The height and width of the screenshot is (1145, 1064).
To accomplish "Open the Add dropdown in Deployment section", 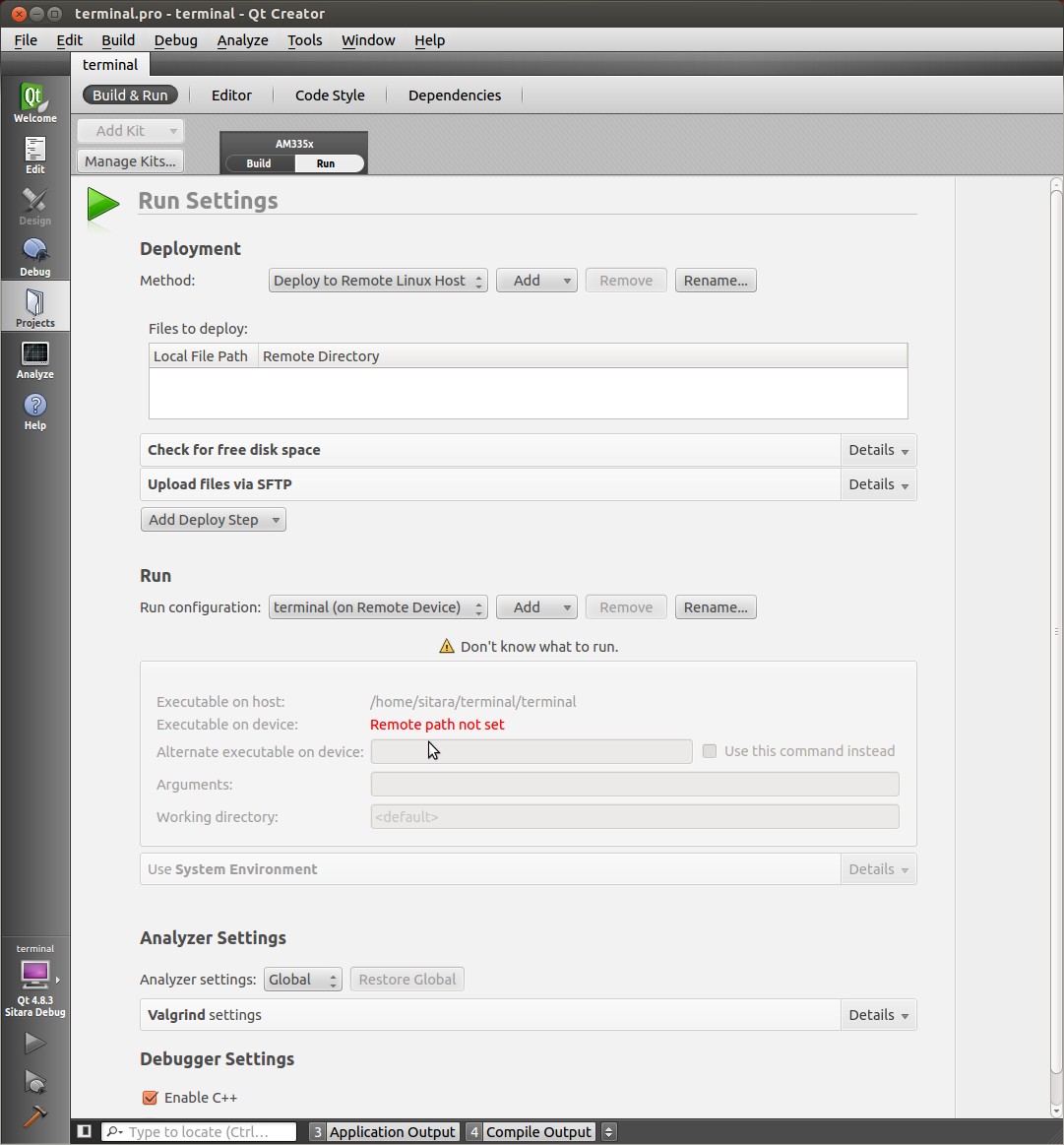I will click(536, 281).
